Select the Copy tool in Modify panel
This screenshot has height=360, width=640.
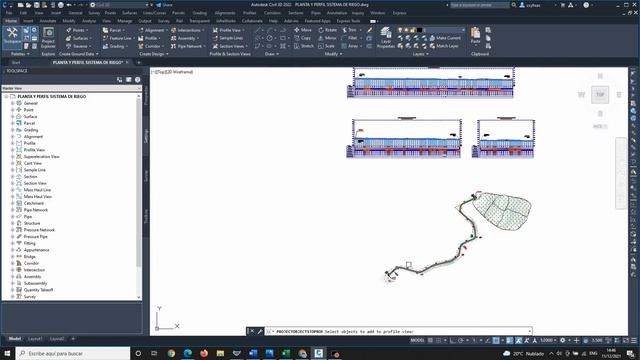[x=302, y=38]
